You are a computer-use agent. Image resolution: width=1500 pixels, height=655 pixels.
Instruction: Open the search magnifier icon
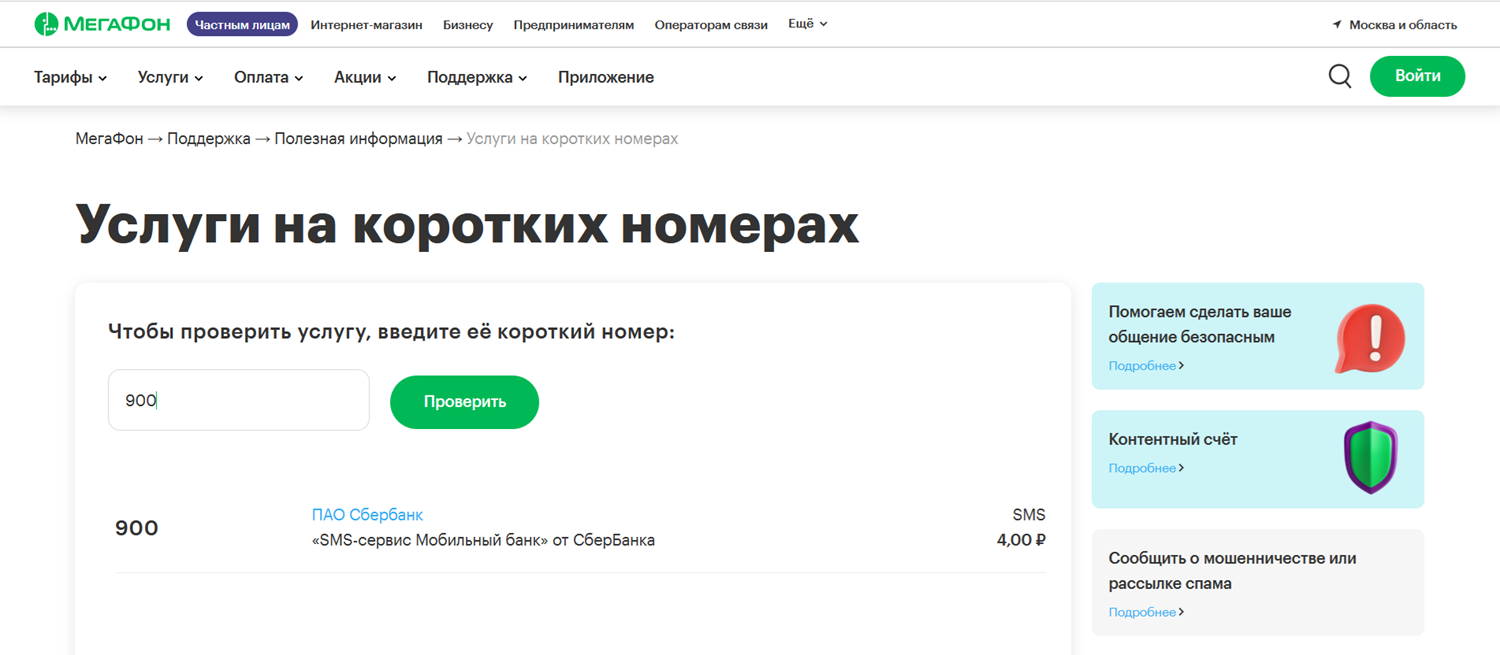pyautogui.click(x=1340, y=76)
